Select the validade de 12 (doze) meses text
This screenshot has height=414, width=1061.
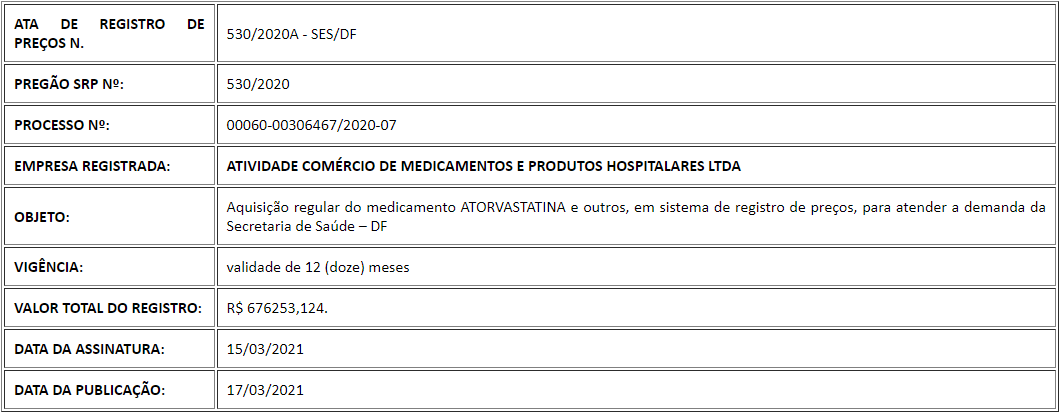tap(318, 267)
